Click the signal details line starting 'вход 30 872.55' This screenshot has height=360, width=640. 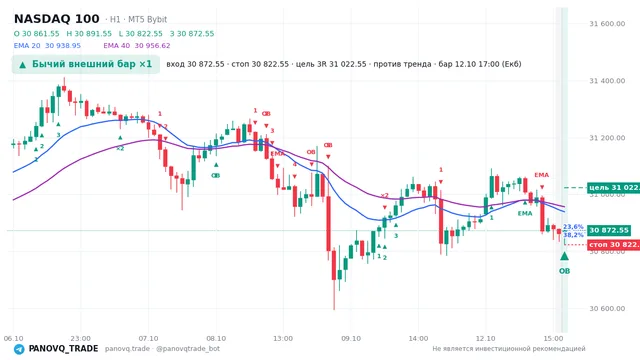344,64
